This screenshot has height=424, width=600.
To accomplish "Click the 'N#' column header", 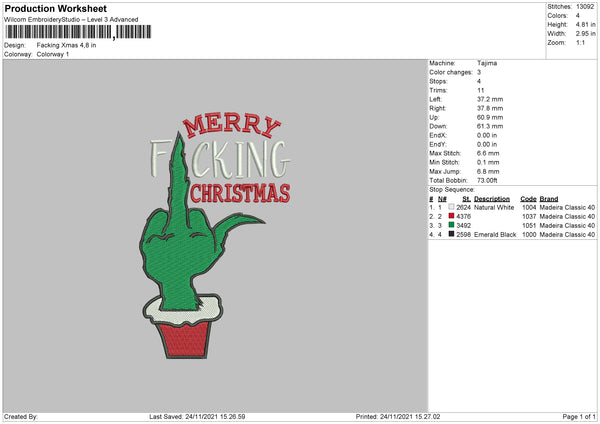I will click(442, 199).
